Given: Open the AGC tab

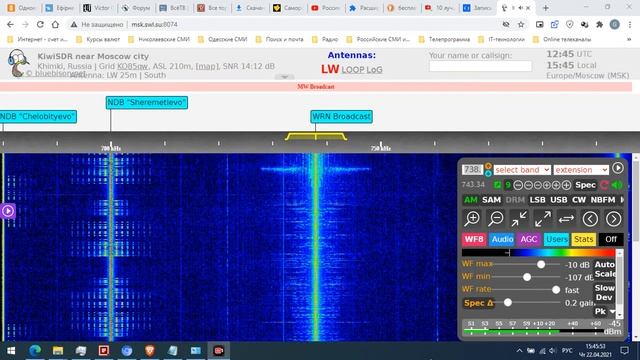Looking at the screenshot, I should [x=529, y=239].
